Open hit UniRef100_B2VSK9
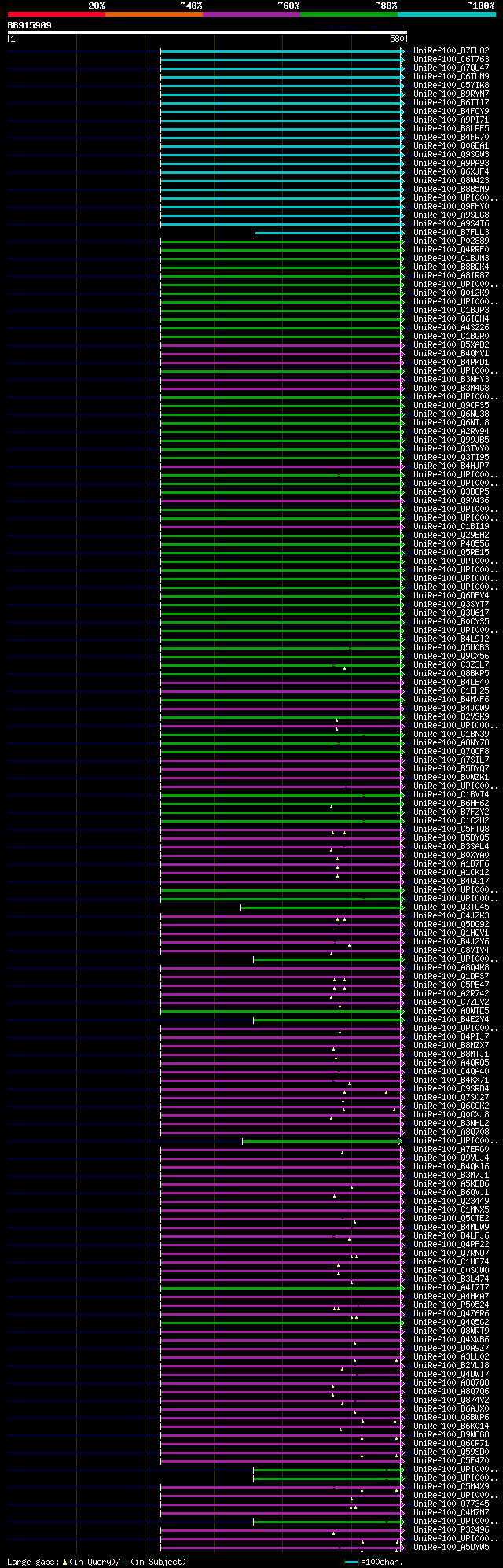503x1568 pixels. pos(451,716)
